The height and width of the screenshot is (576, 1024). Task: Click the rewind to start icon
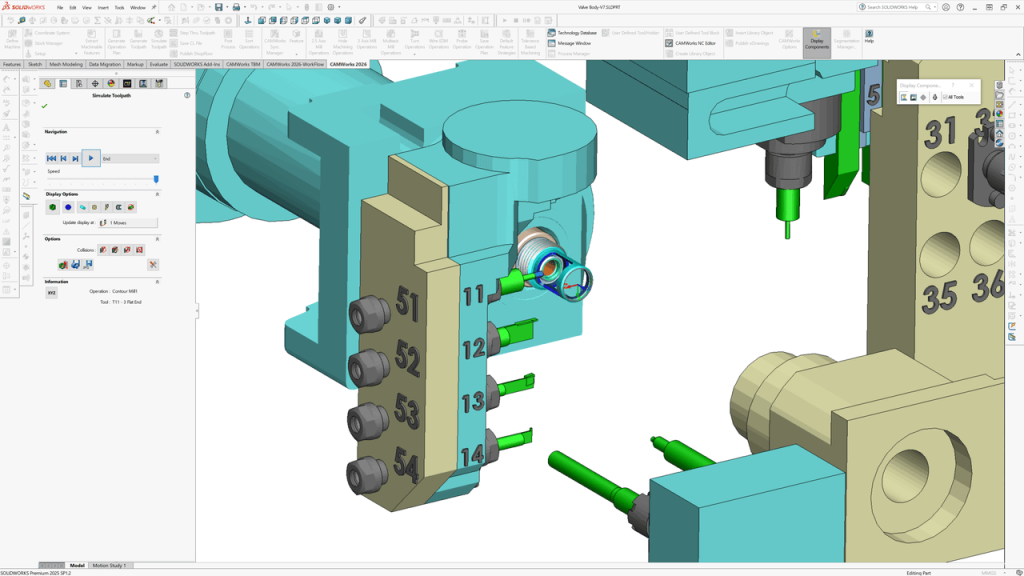pyautogui.click(x=51, y=158)
